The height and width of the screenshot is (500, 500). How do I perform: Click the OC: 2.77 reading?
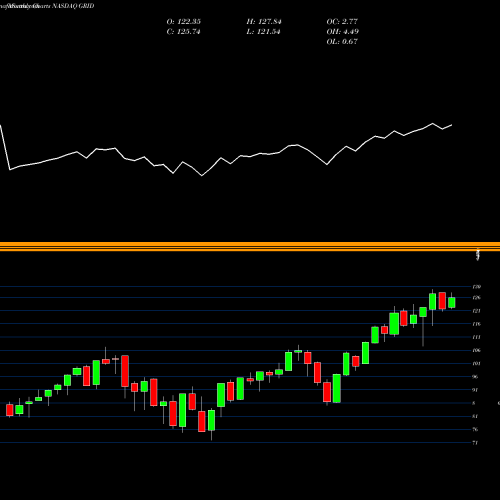(x=342, y=22)
